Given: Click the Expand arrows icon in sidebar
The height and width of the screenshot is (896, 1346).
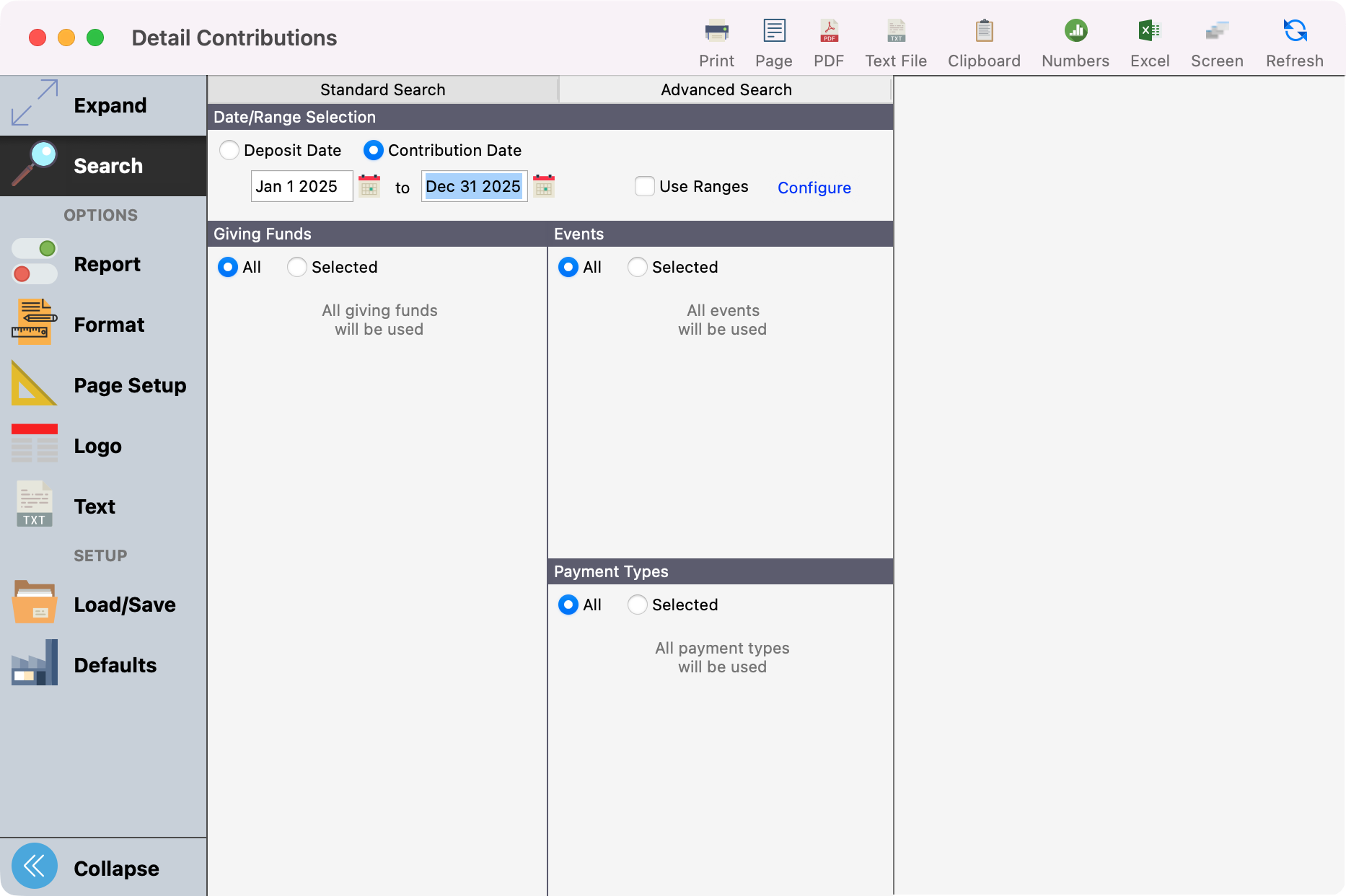Looking at the screenshot, I should click(35, 103).
